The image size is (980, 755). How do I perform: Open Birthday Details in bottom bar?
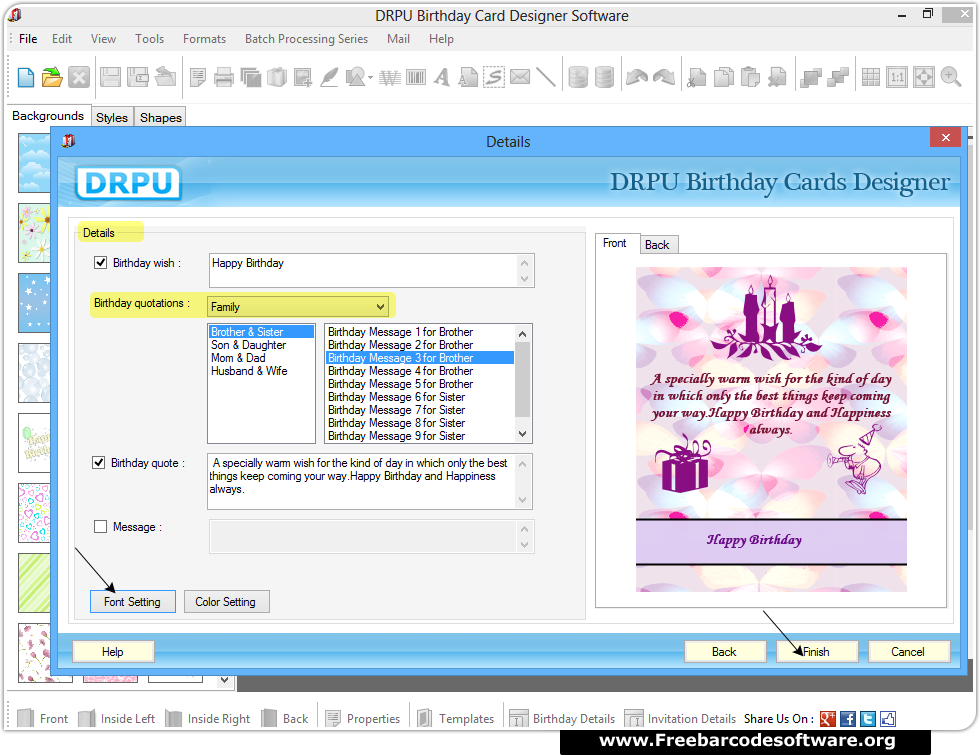562,719
